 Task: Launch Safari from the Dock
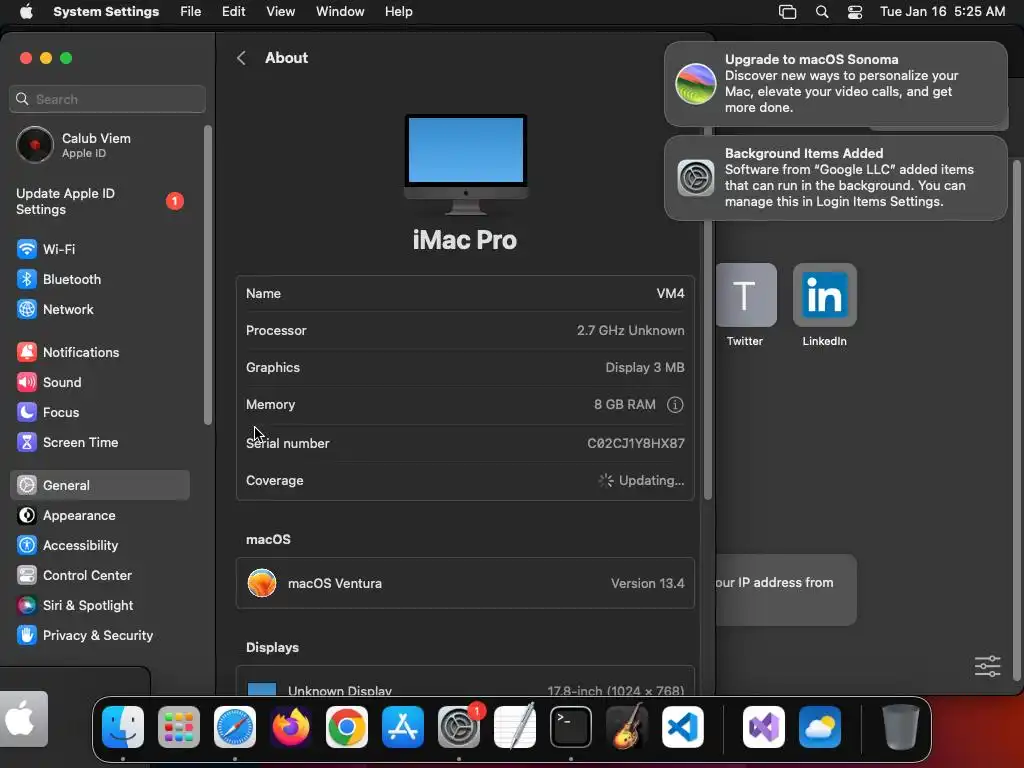234,727
